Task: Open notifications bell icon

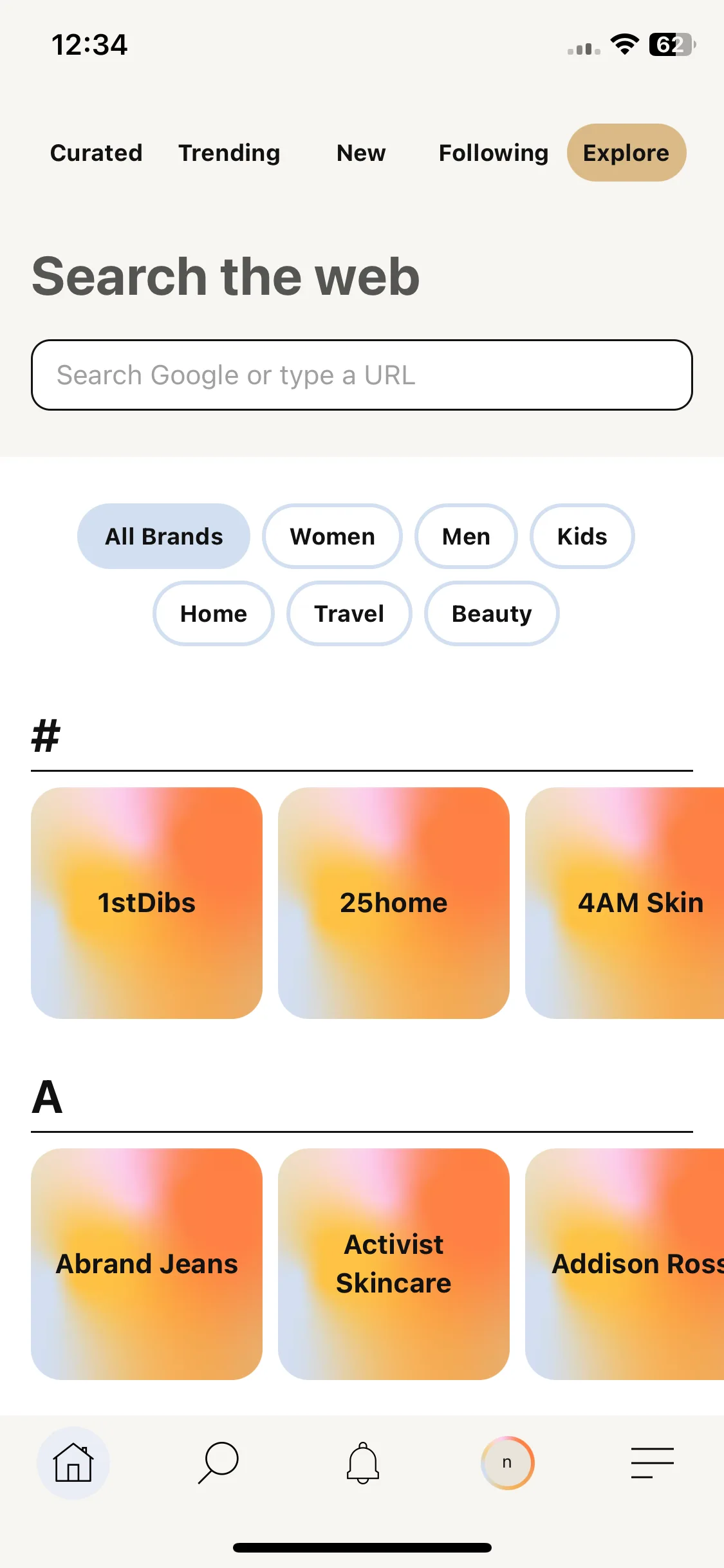Action: pos(363,1463)
